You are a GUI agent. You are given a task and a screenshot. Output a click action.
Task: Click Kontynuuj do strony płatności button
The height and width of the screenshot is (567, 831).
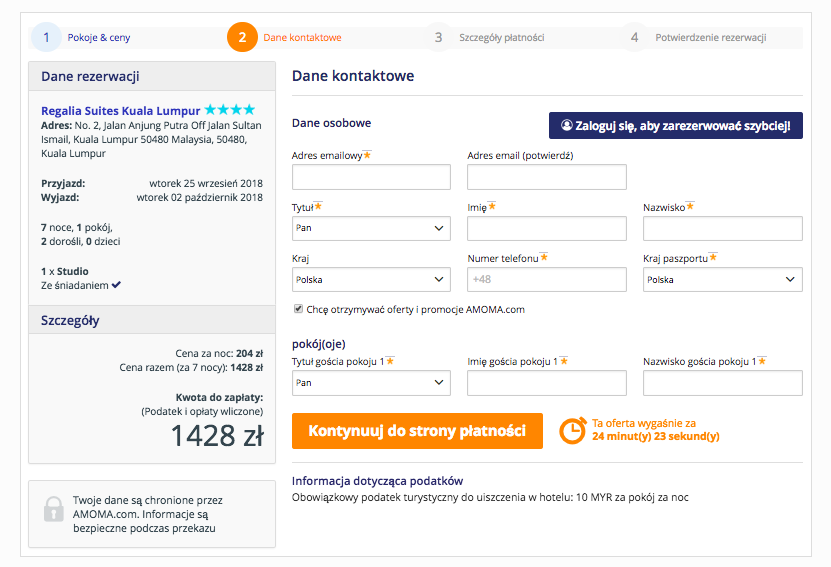417,431
